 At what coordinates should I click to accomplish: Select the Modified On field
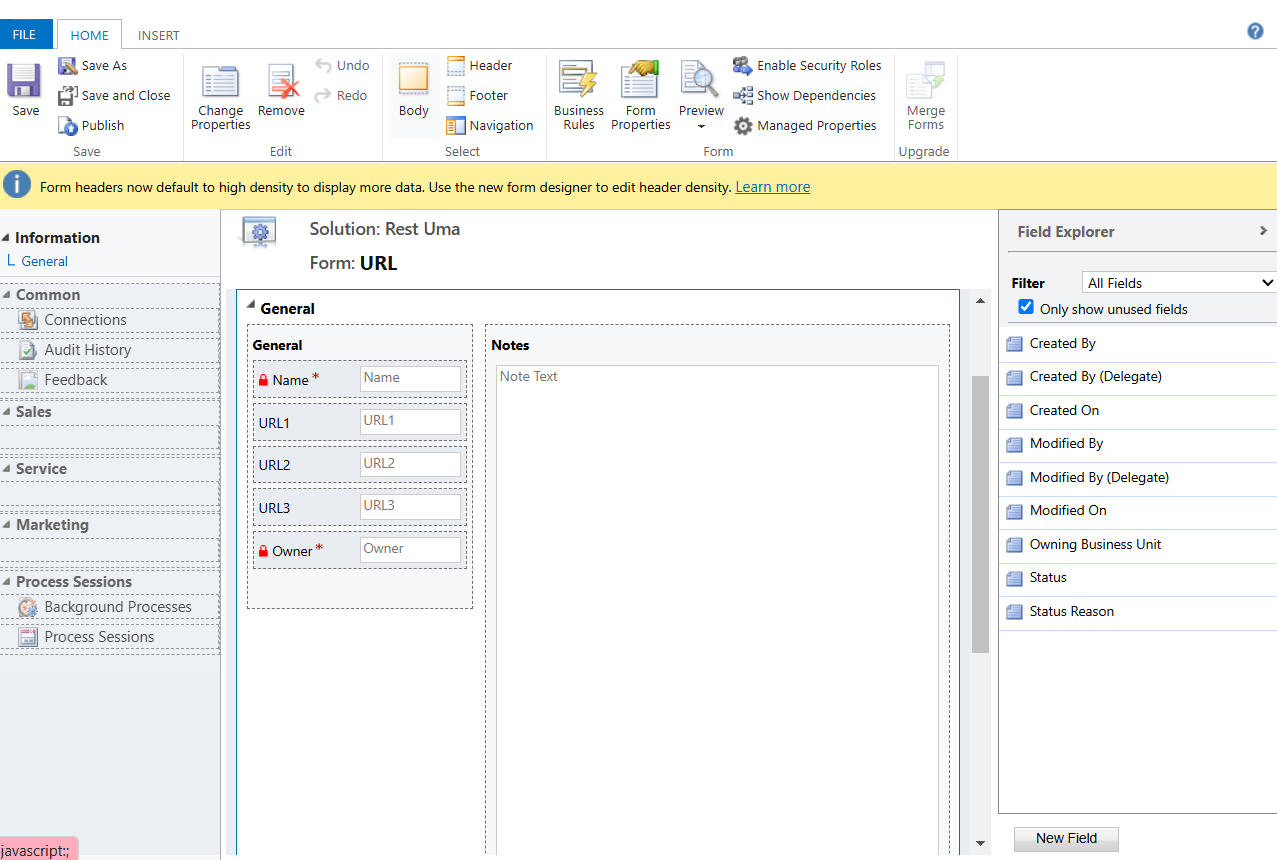click(1138, 511)
